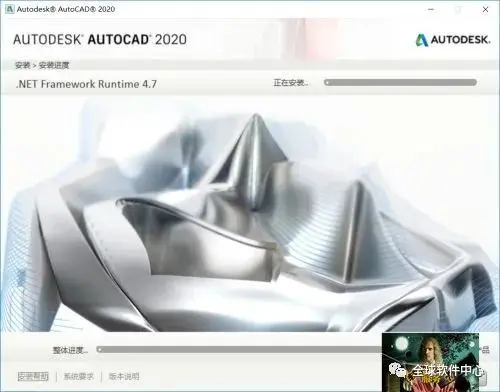
Task: Click the 整体进度 overall progress bar
Action: (x=239, y=349)
